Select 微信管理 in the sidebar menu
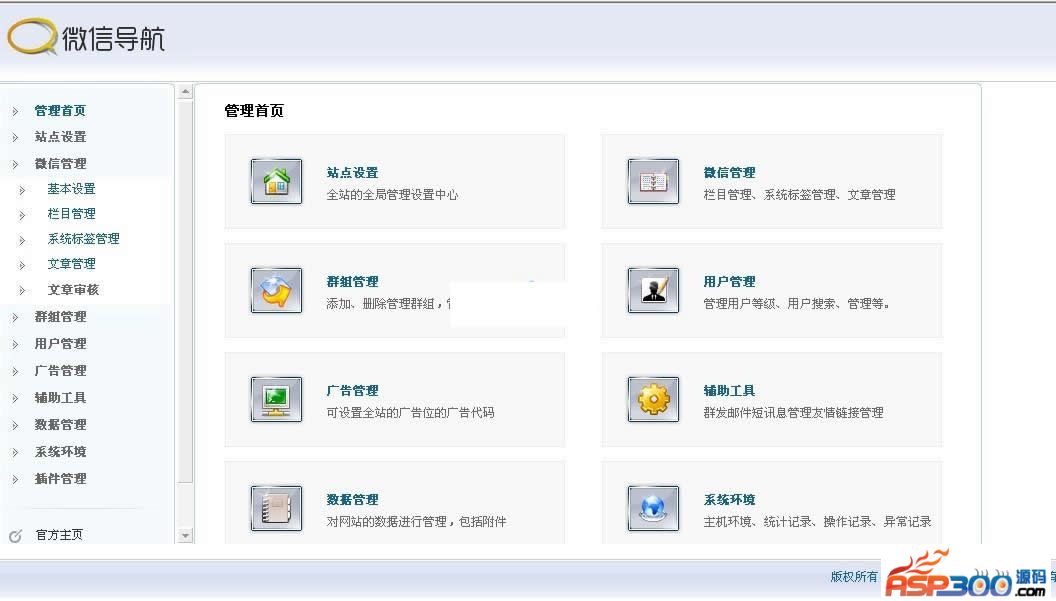1056x601 pixels. click(60, 164)
